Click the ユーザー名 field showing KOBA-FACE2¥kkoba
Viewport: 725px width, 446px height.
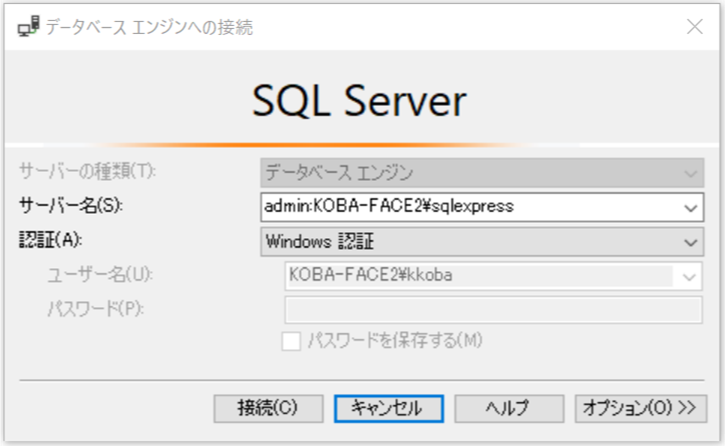point(493,276)
